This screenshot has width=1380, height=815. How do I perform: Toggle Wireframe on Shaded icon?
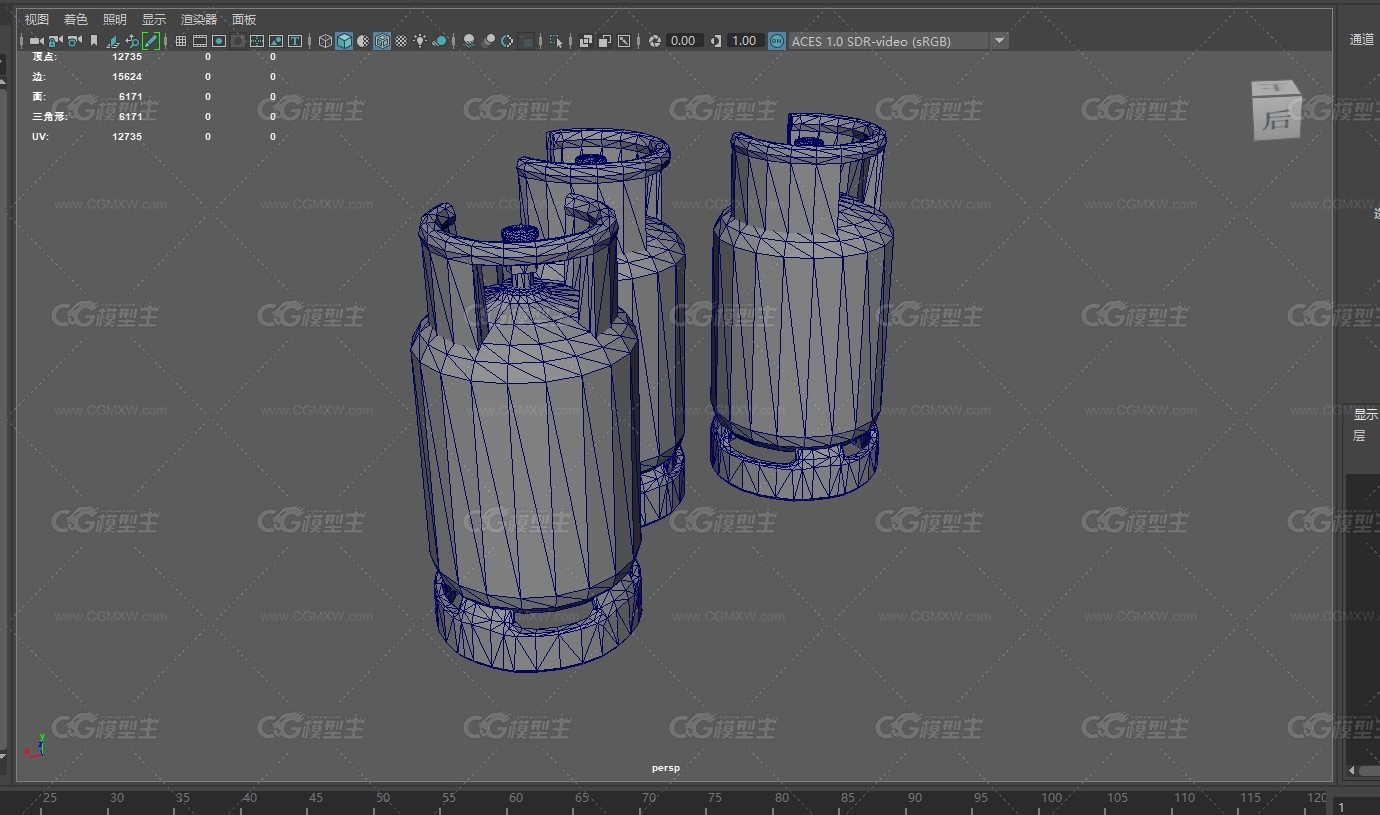382,41
